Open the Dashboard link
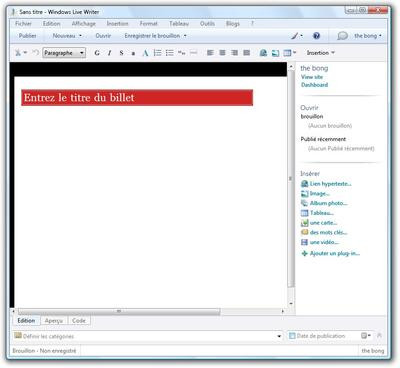 coord(315,85)
